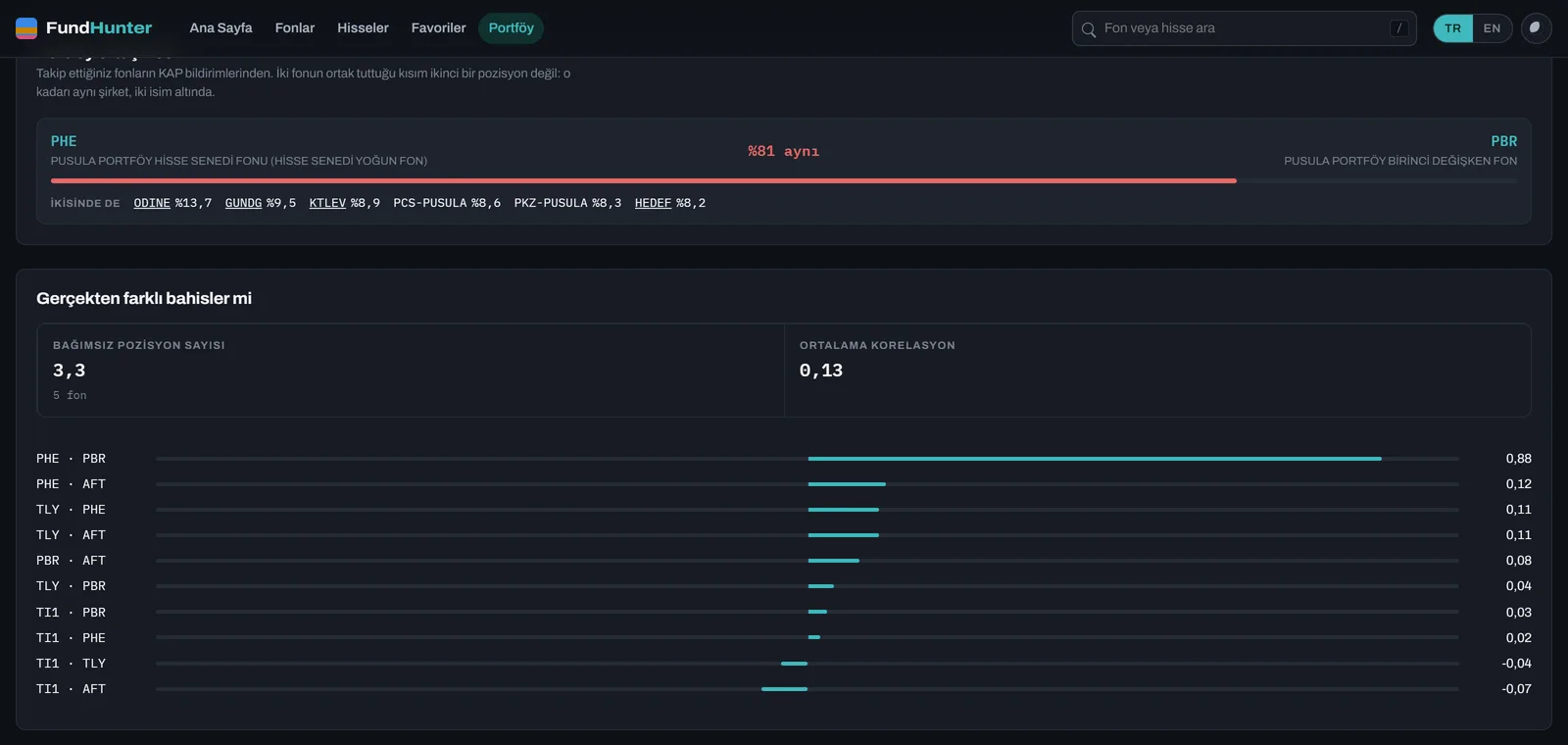Click the FundHunter brand name
The image size is (1568, 745).
[x=99, y=28]
